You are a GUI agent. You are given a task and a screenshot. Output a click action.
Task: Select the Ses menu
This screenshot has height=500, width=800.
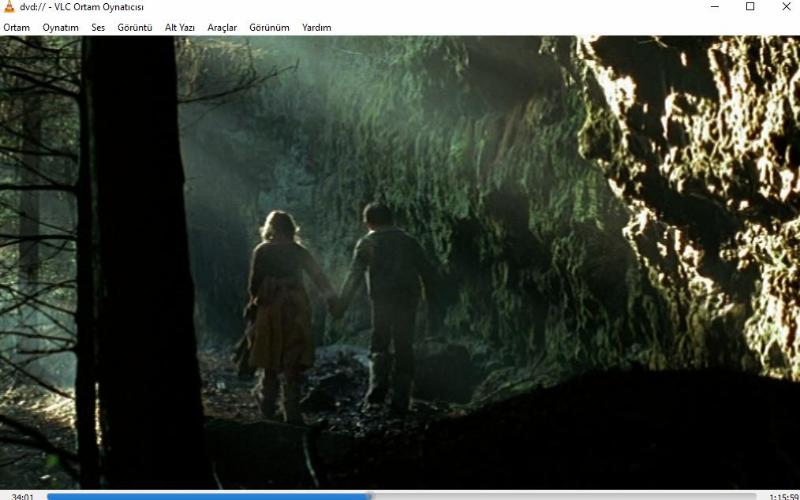tap(98, 28)
